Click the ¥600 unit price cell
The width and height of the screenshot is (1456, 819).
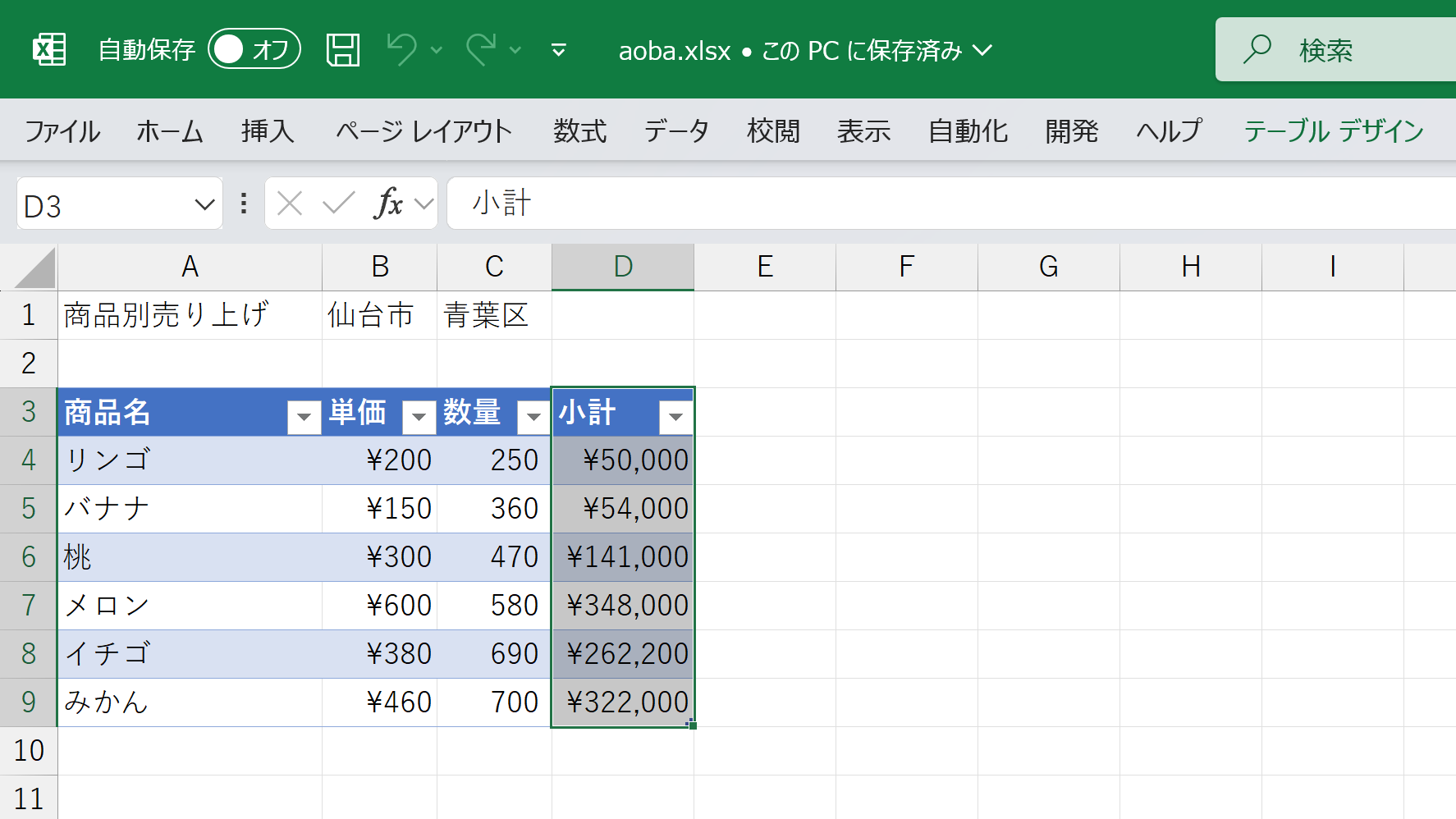[x=379, y=606]
